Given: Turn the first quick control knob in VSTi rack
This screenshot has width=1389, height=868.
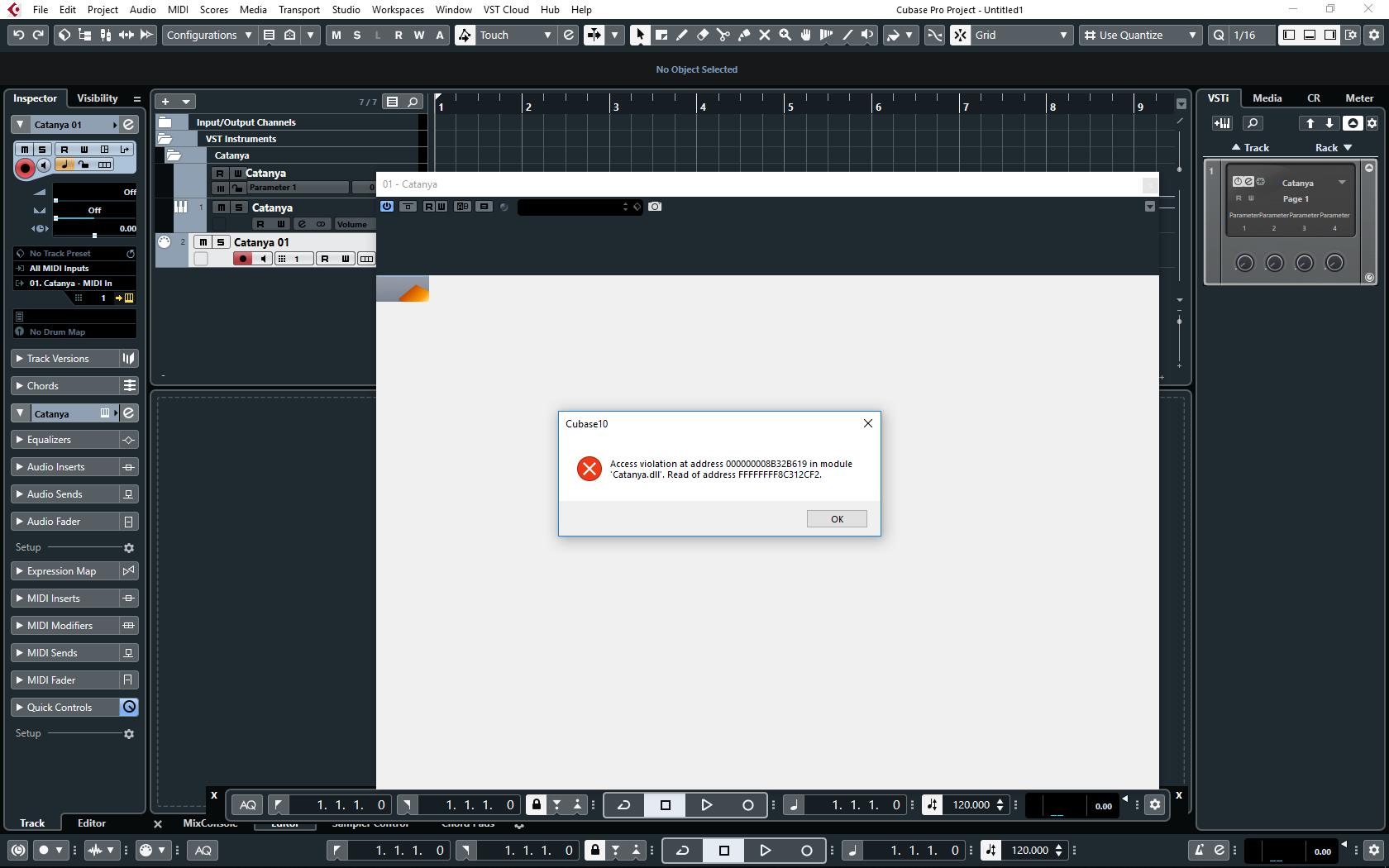Looking at the screenshot, I should [1244, 264].
